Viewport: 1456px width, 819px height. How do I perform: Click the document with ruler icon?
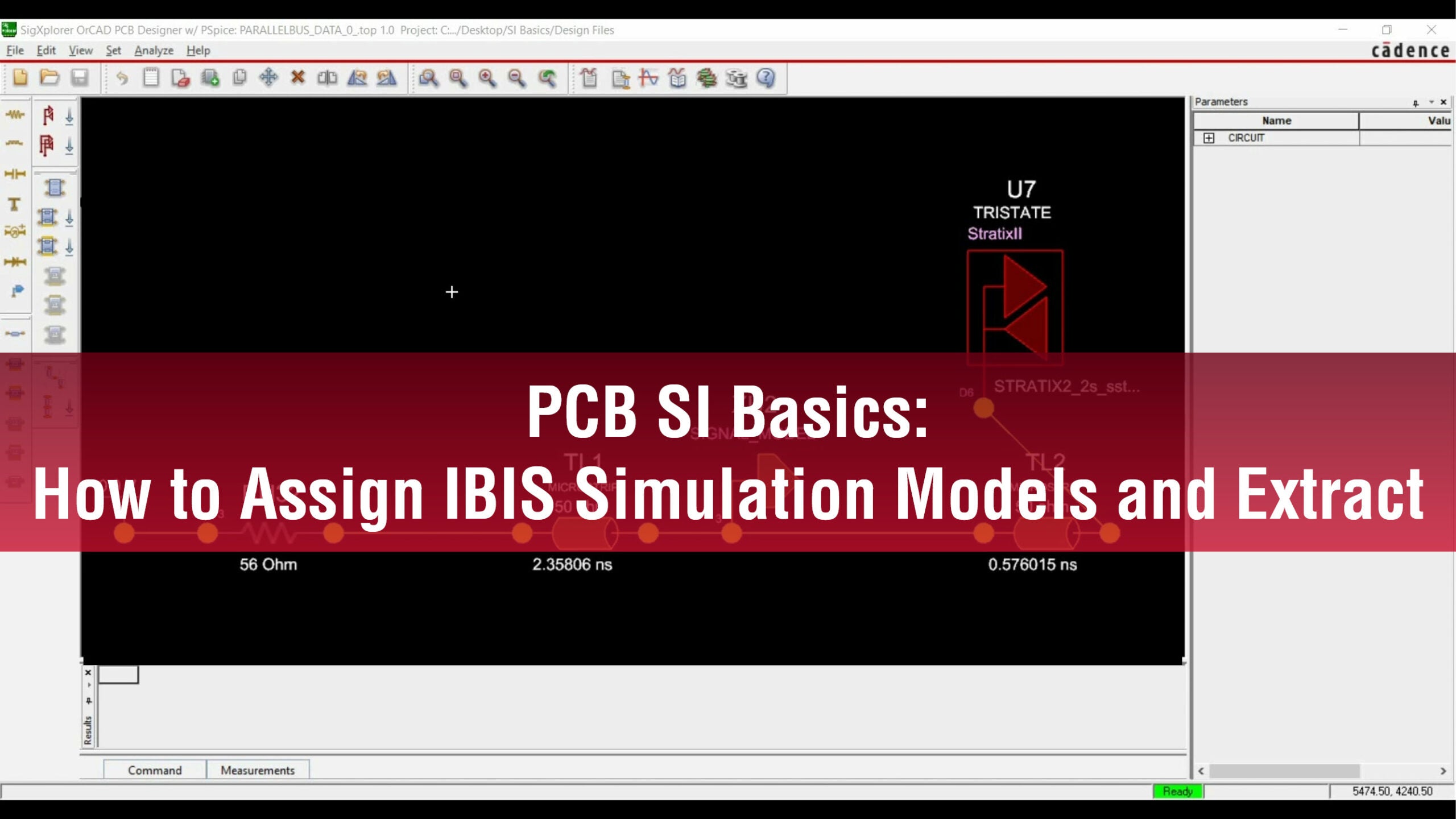(620, 78)
